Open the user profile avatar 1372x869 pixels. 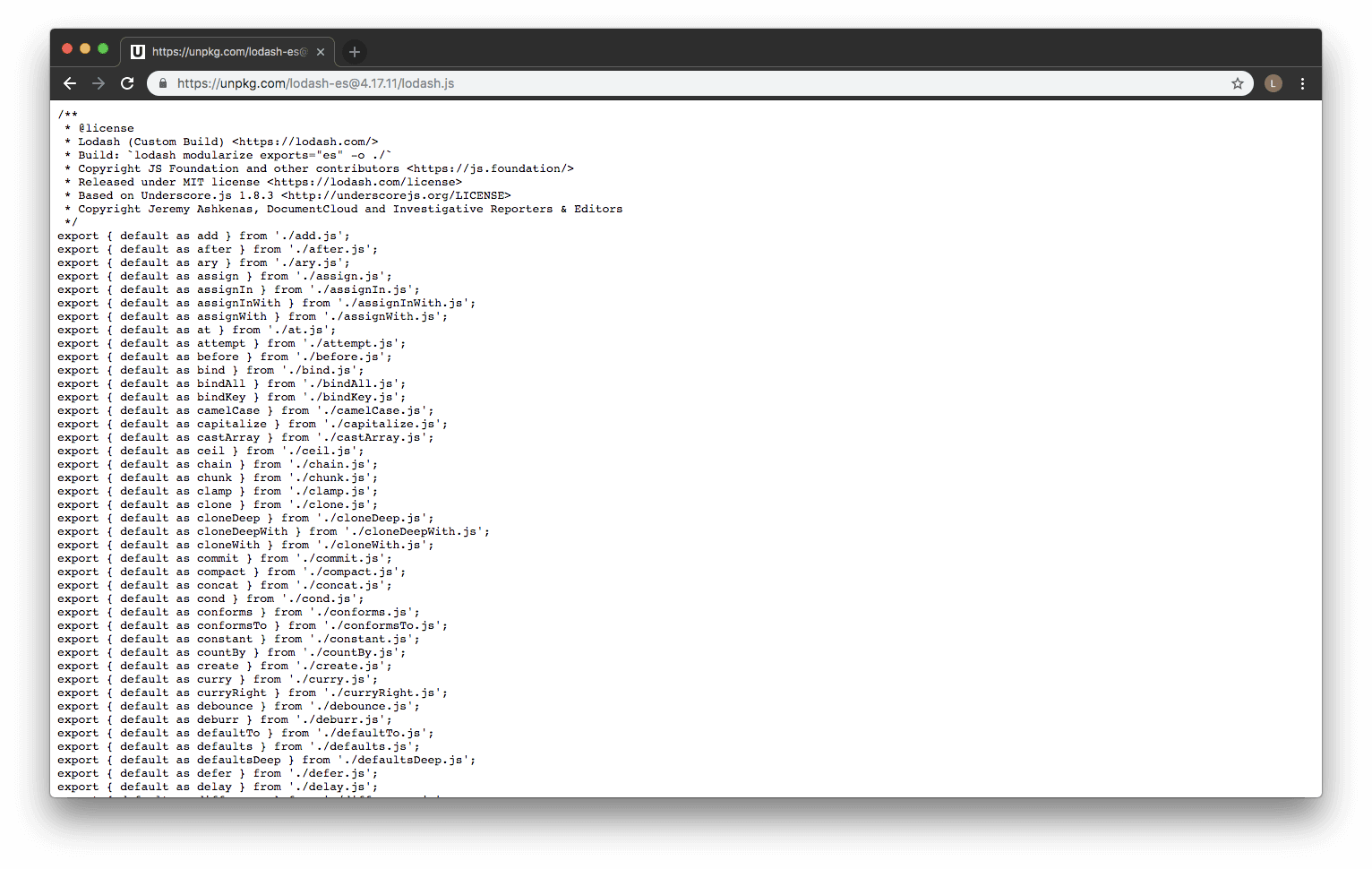pos(1273,83)
